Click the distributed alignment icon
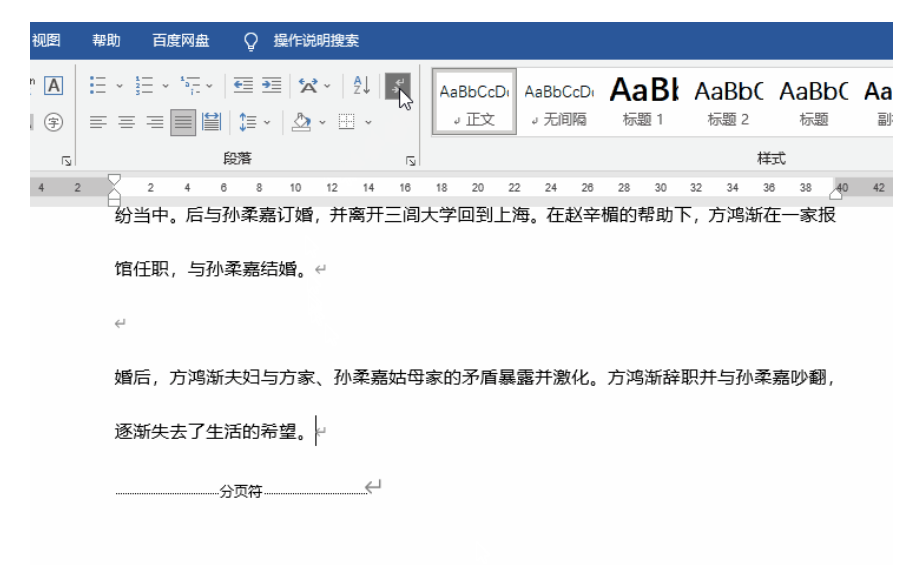This screenshot has height=565, width=906. 211,123
